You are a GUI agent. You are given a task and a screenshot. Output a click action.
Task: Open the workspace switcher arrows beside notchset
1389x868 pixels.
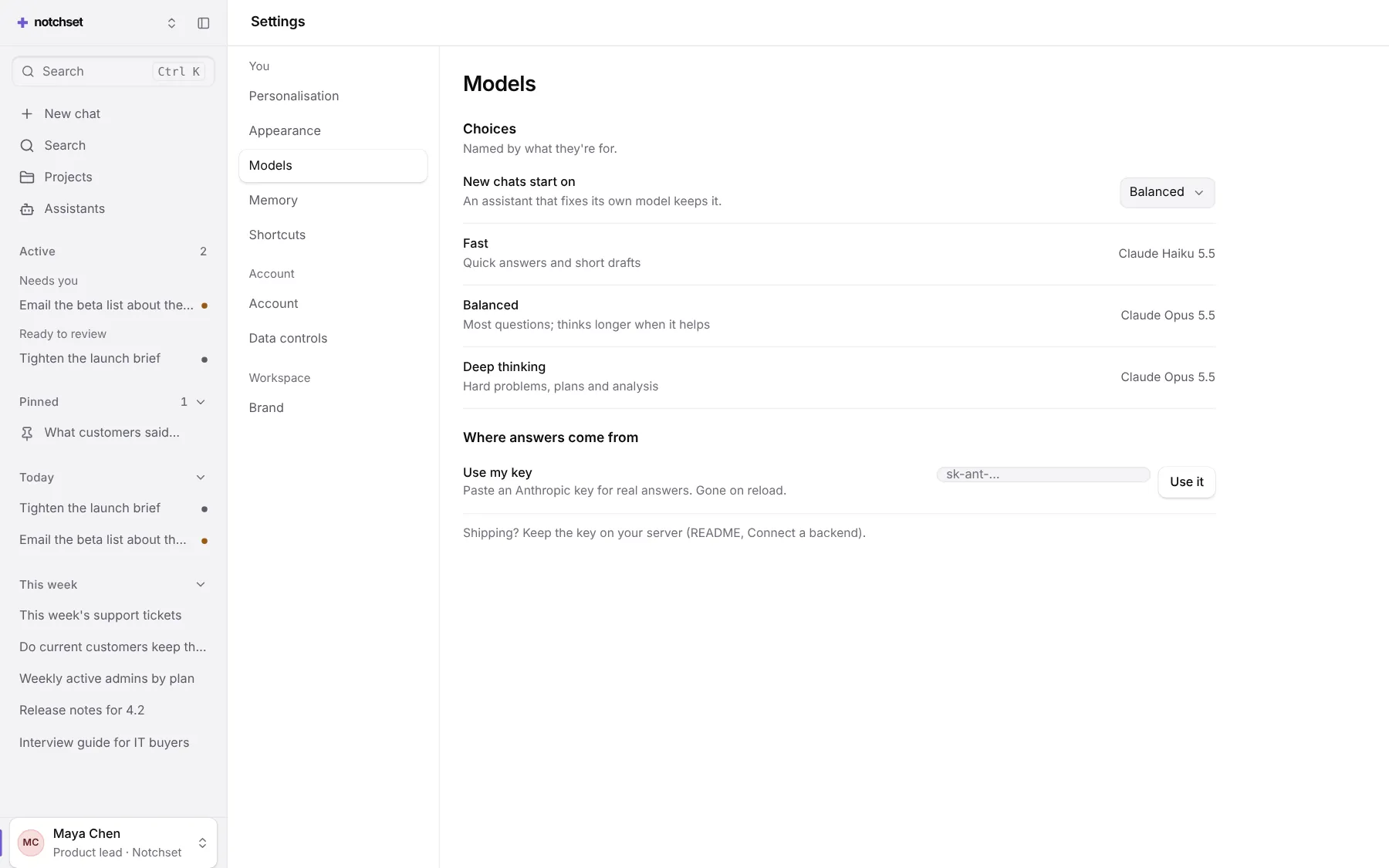171,23
